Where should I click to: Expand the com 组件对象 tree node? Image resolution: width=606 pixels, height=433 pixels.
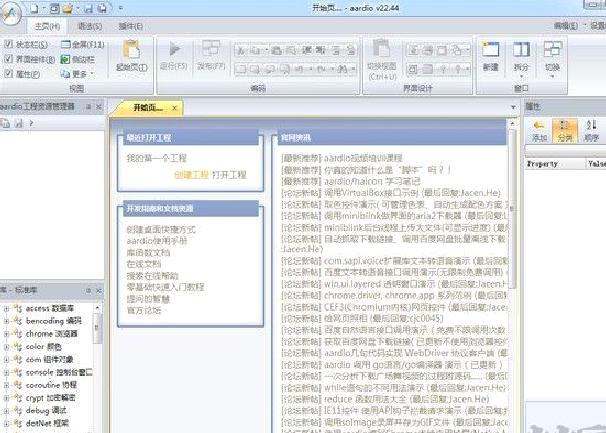pos(6,360)
